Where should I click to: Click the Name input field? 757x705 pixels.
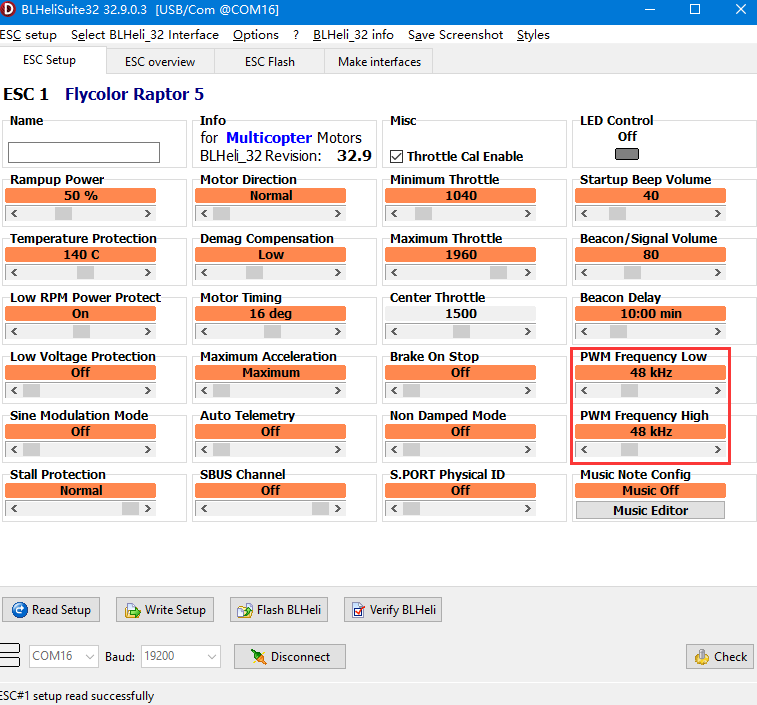[x=84, y=152]
